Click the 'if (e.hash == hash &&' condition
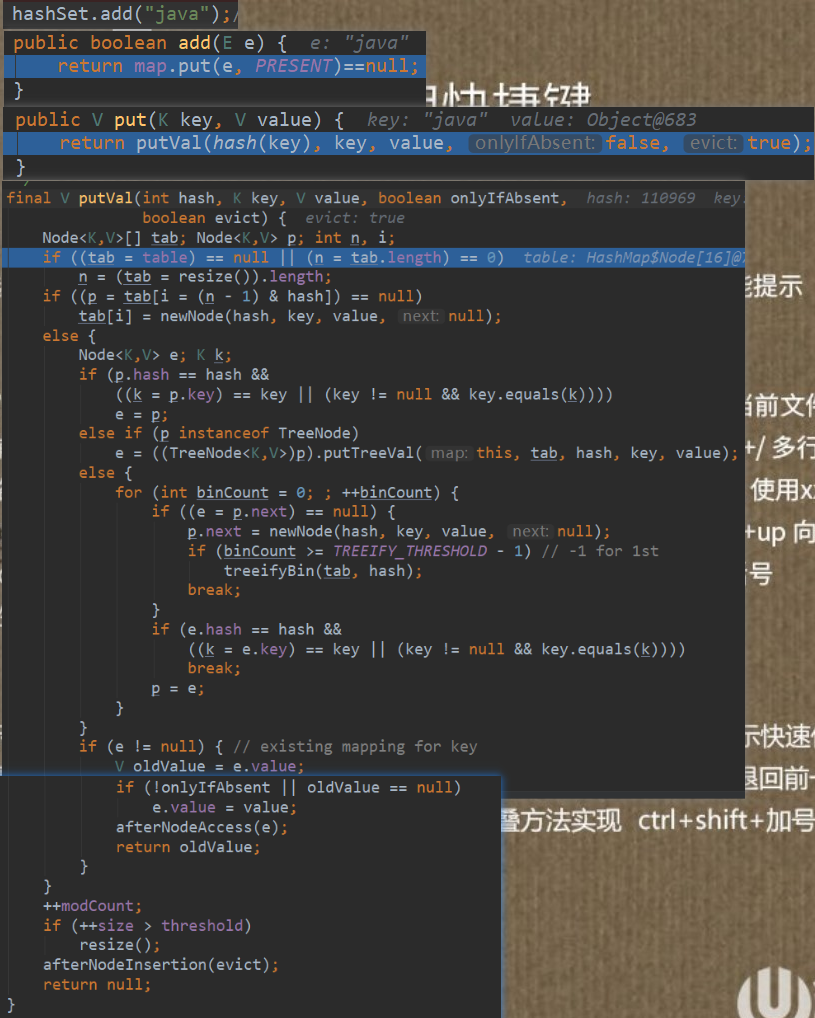The height and width of the screenshot is (1018, 815). click(x=246, y=630)
